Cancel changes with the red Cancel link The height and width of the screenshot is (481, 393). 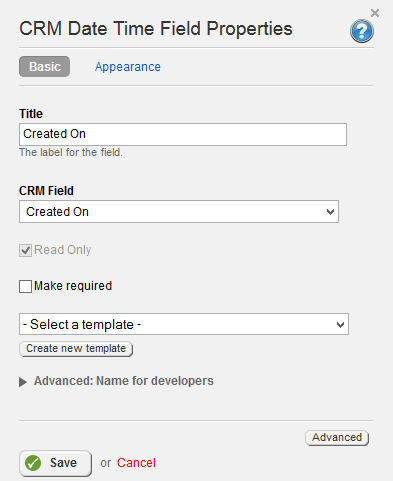click(136, 463)
